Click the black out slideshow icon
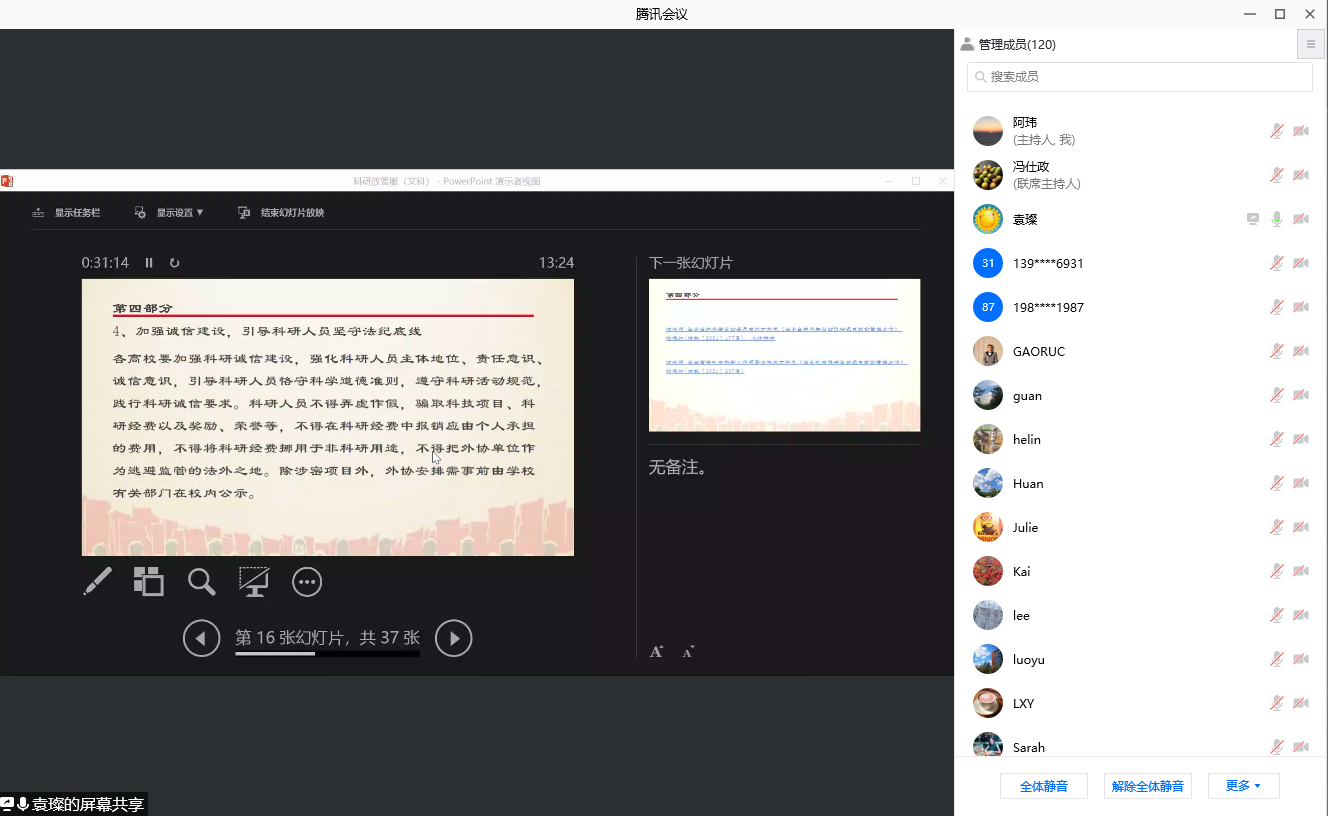The height and width of the screenshot is (816, 1328). click(x=254, y=582)
